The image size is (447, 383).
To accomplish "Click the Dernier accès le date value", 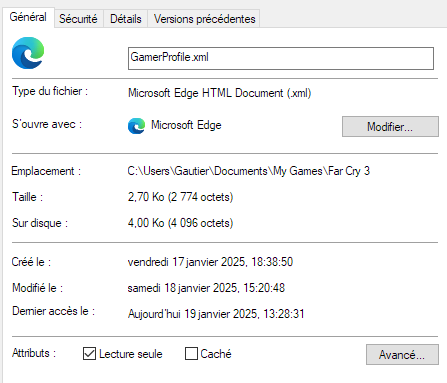I will pyautogui.click(x=216, y=314).
